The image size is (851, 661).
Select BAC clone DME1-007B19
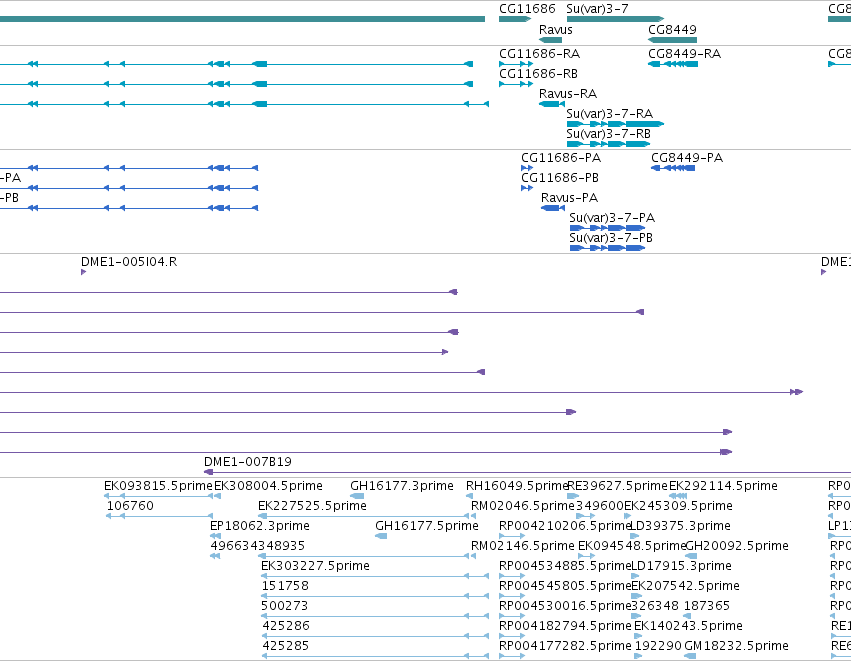[248, 462]
